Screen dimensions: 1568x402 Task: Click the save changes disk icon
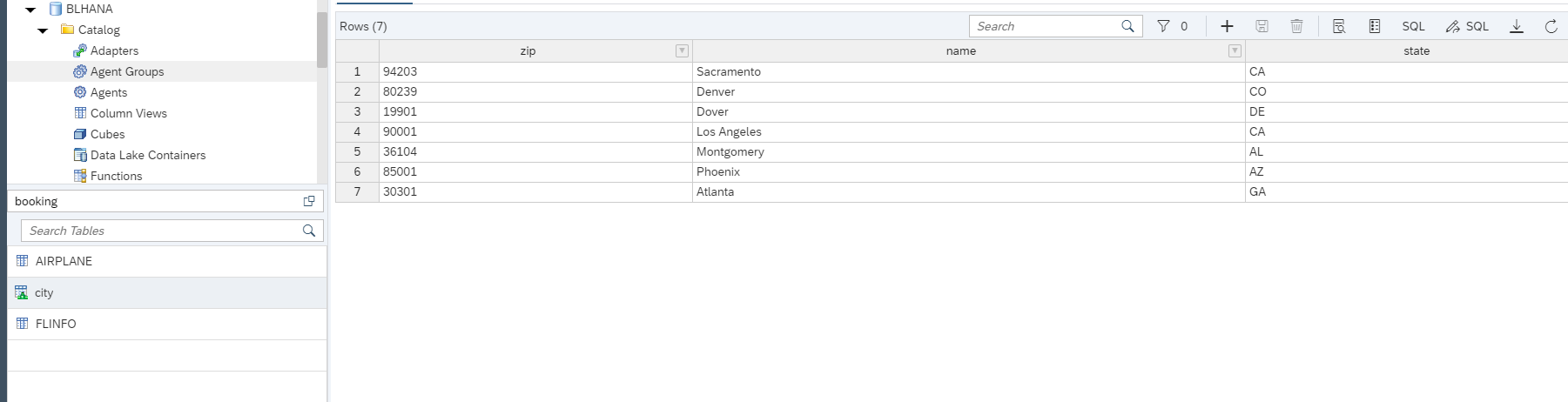[1262, 26]
